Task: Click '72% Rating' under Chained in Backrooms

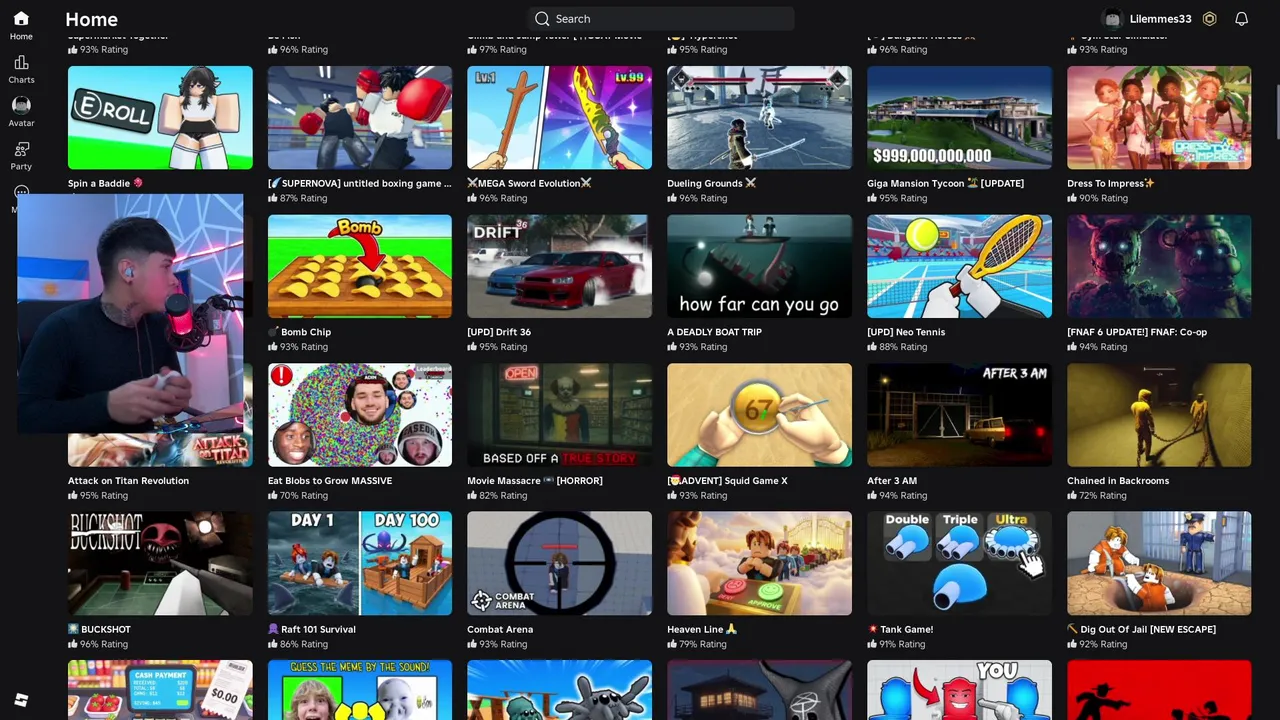Action: (x=1102, y=496)
